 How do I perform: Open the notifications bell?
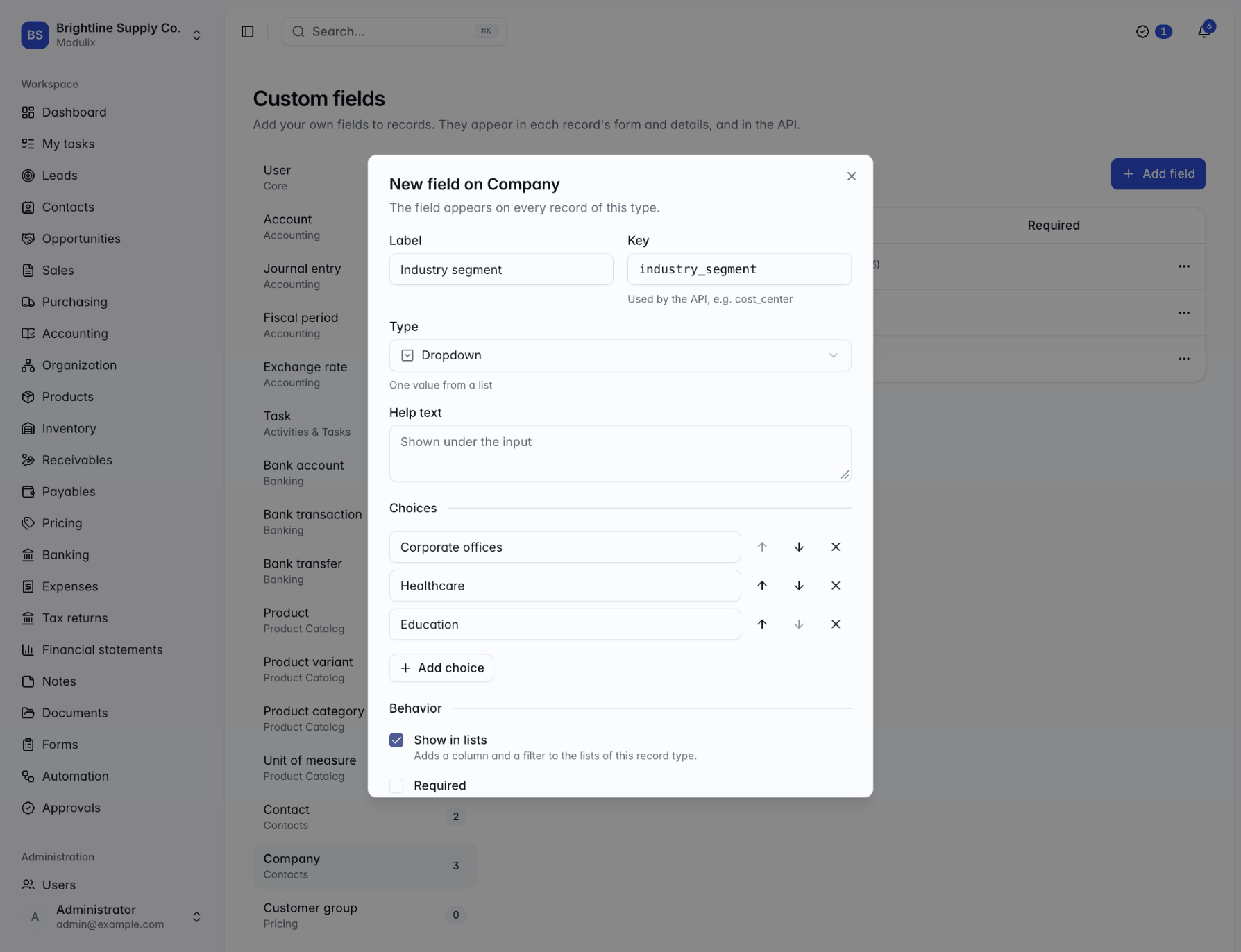1204,31
